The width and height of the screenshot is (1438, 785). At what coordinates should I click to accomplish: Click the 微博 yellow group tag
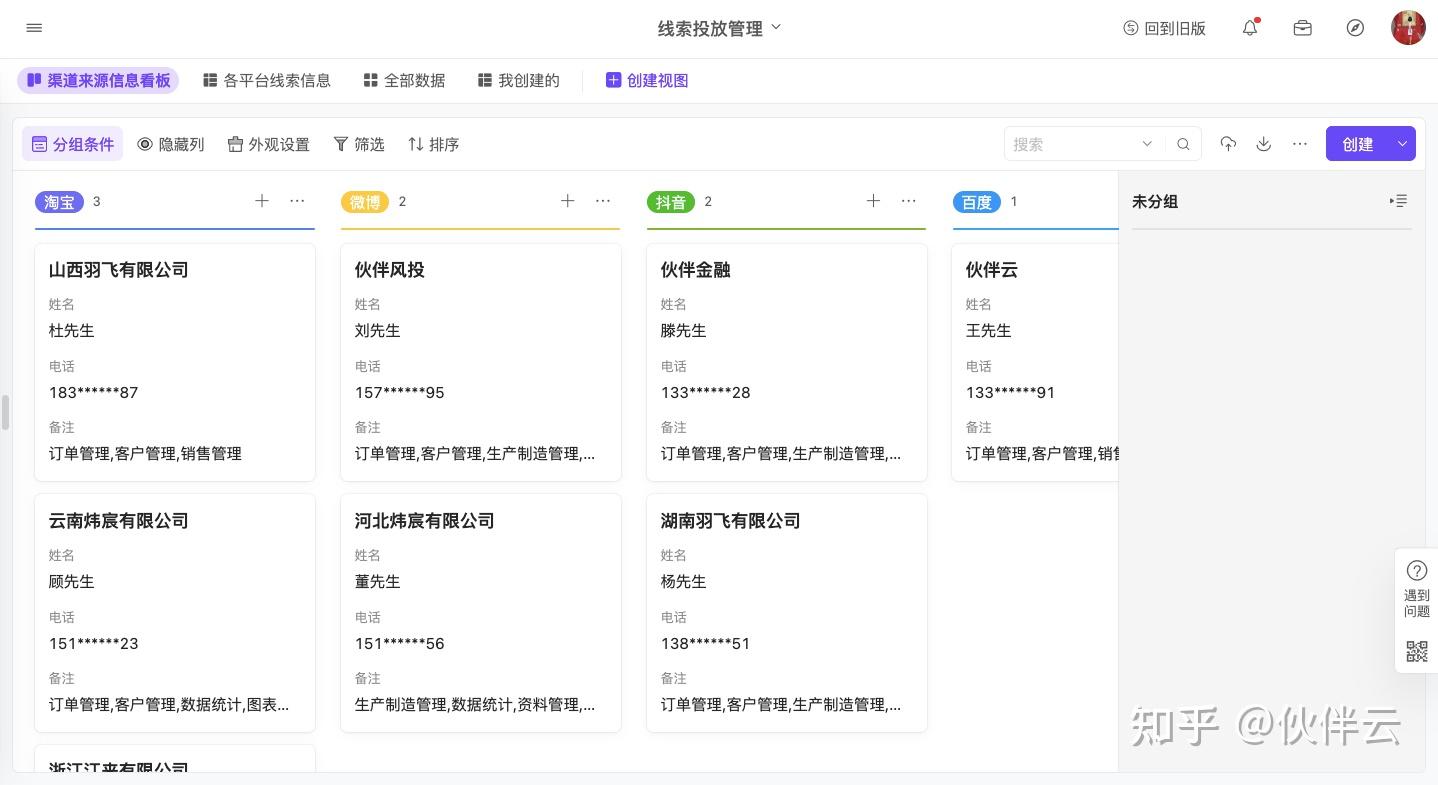tap(365, 202)
